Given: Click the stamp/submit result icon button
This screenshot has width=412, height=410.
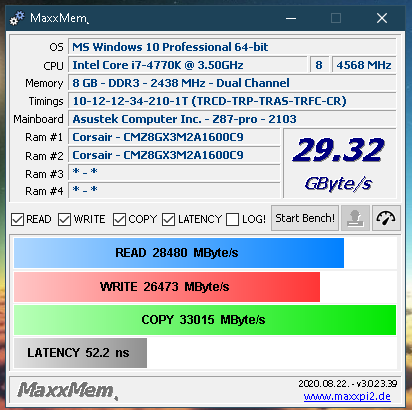Looking at the screenshot, I should point(355,218).
